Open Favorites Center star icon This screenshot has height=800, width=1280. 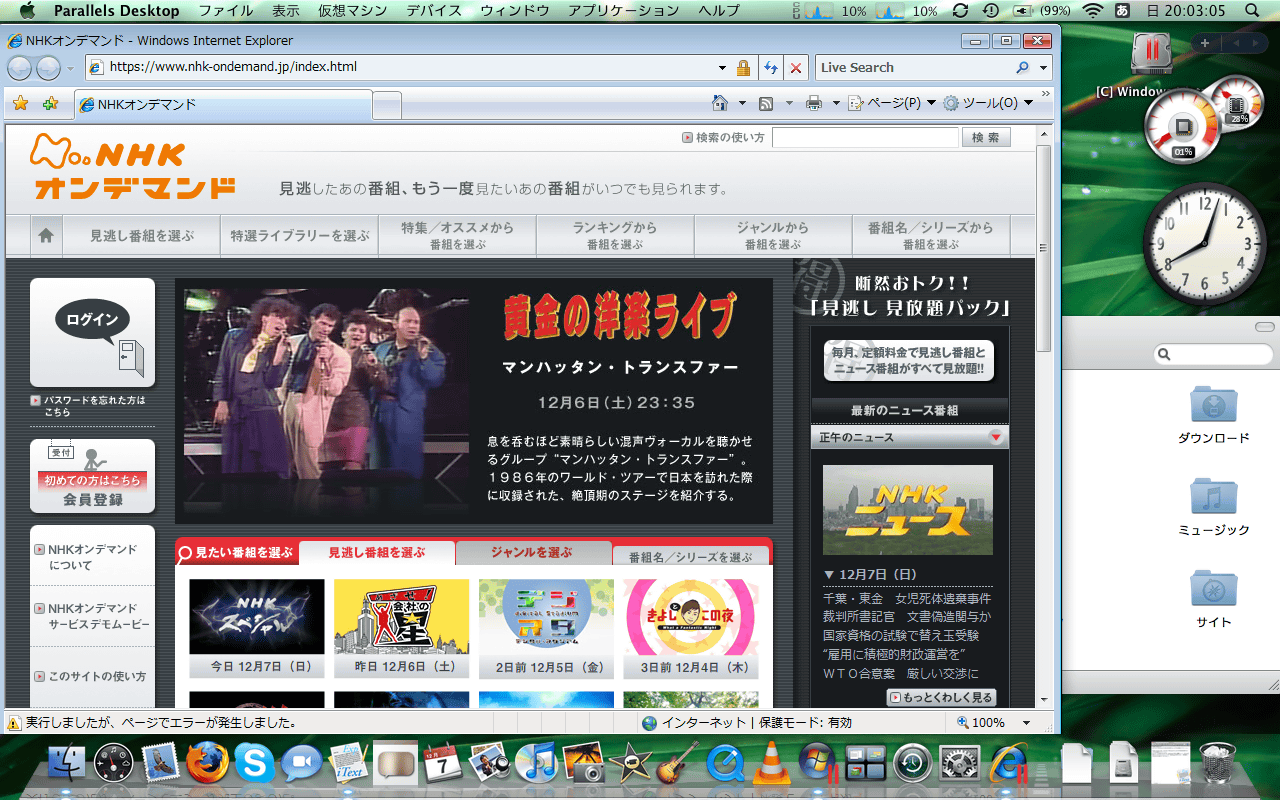pos(20,103)
